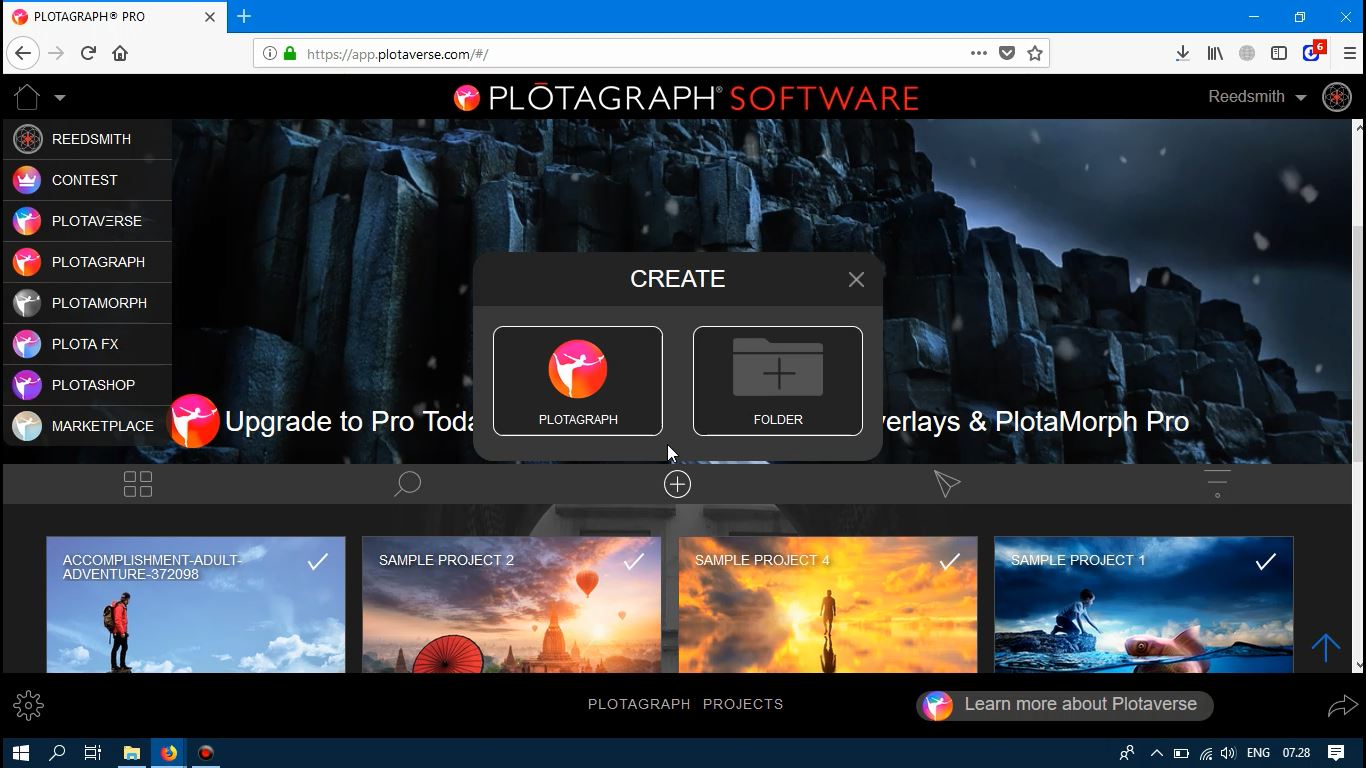Toggle checkmark on Accomplishment-Adult-Adventure project
The image size is (1366, 768).
click(x=318, y=562)
